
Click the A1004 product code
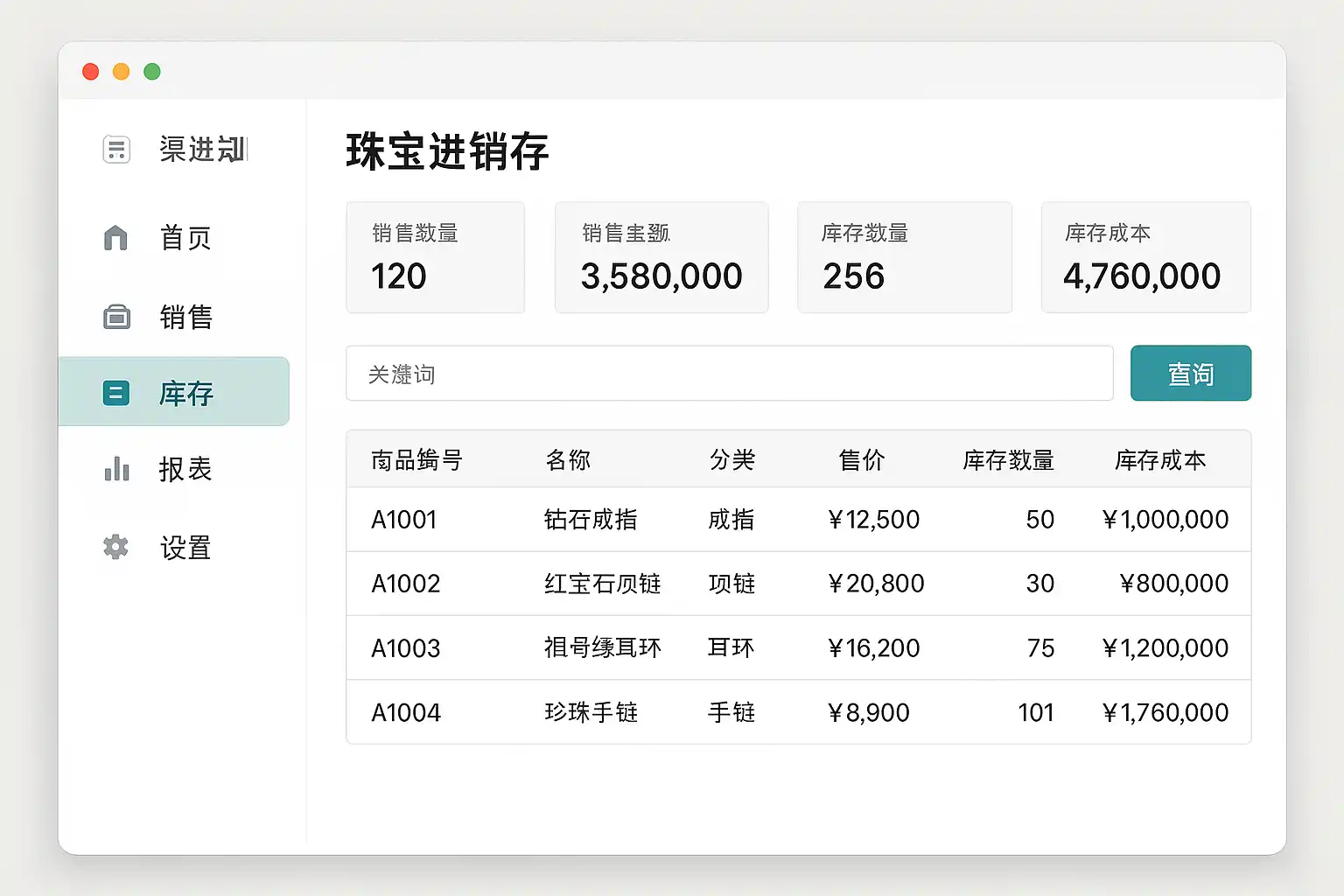[406, 713]
